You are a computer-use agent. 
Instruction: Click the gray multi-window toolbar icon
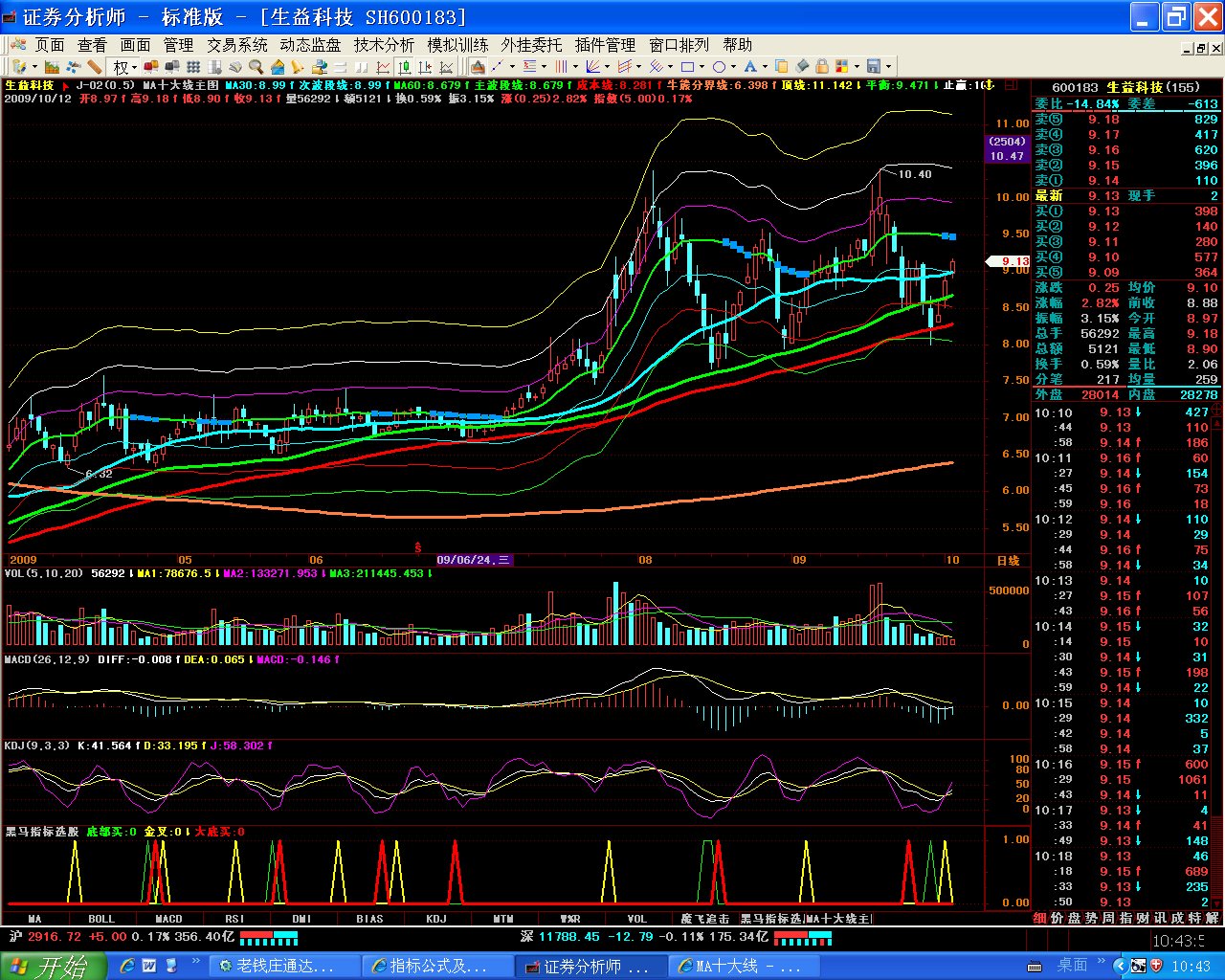pyautogui.click(x=173, y=67)
